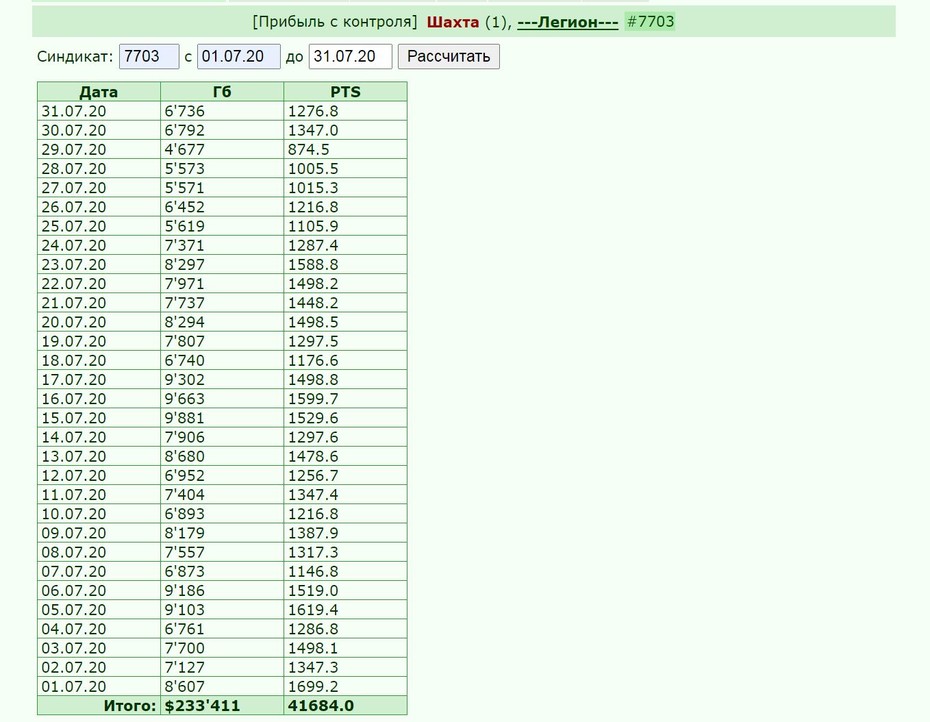Click the Гб column header
This screenshot has height=722, width=930.
coord(222,92)
